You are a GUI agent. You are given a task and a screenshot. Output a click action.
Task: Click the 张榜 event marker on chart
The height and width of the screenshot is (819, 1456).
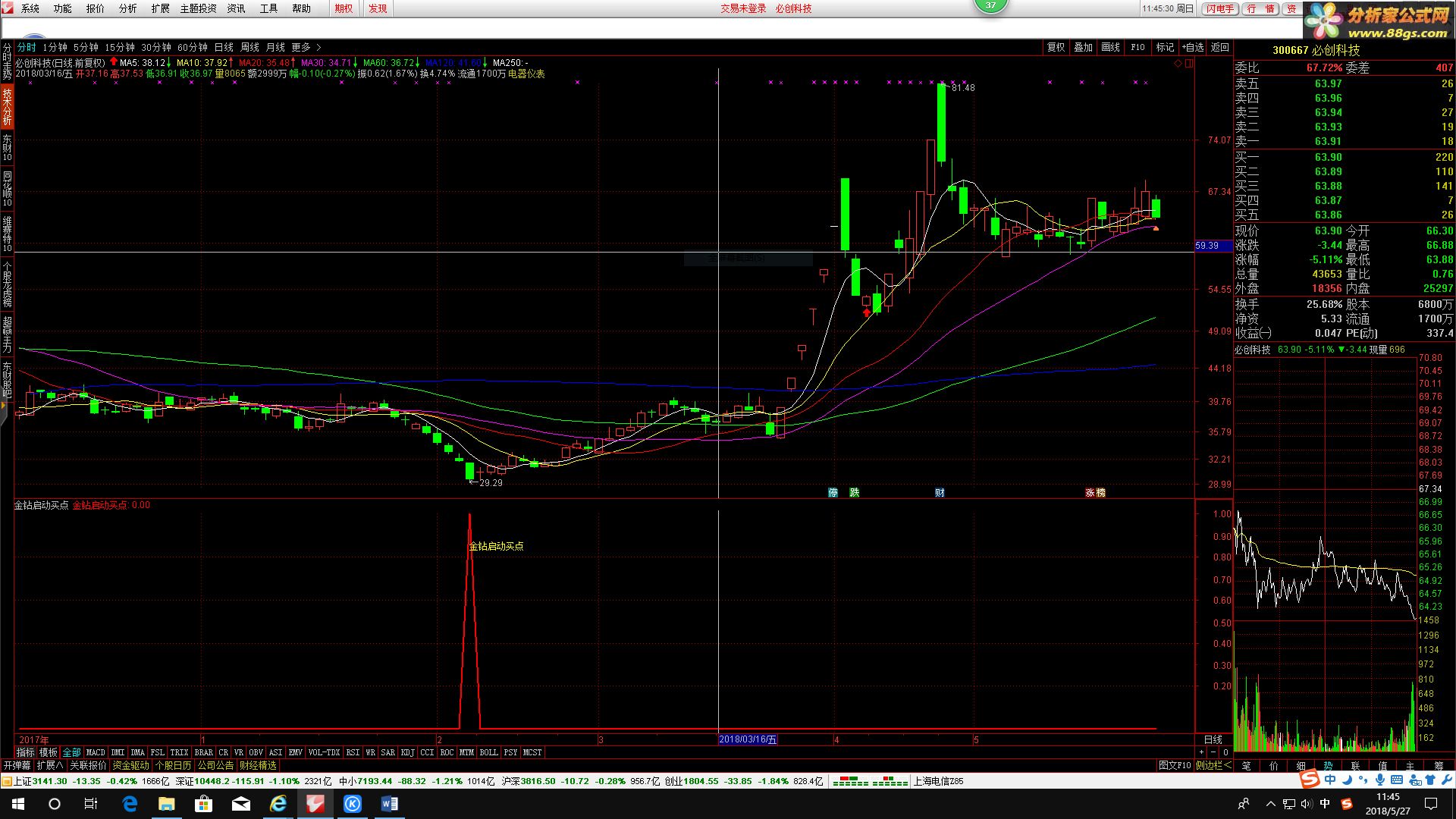click(x=1095, y=493)
